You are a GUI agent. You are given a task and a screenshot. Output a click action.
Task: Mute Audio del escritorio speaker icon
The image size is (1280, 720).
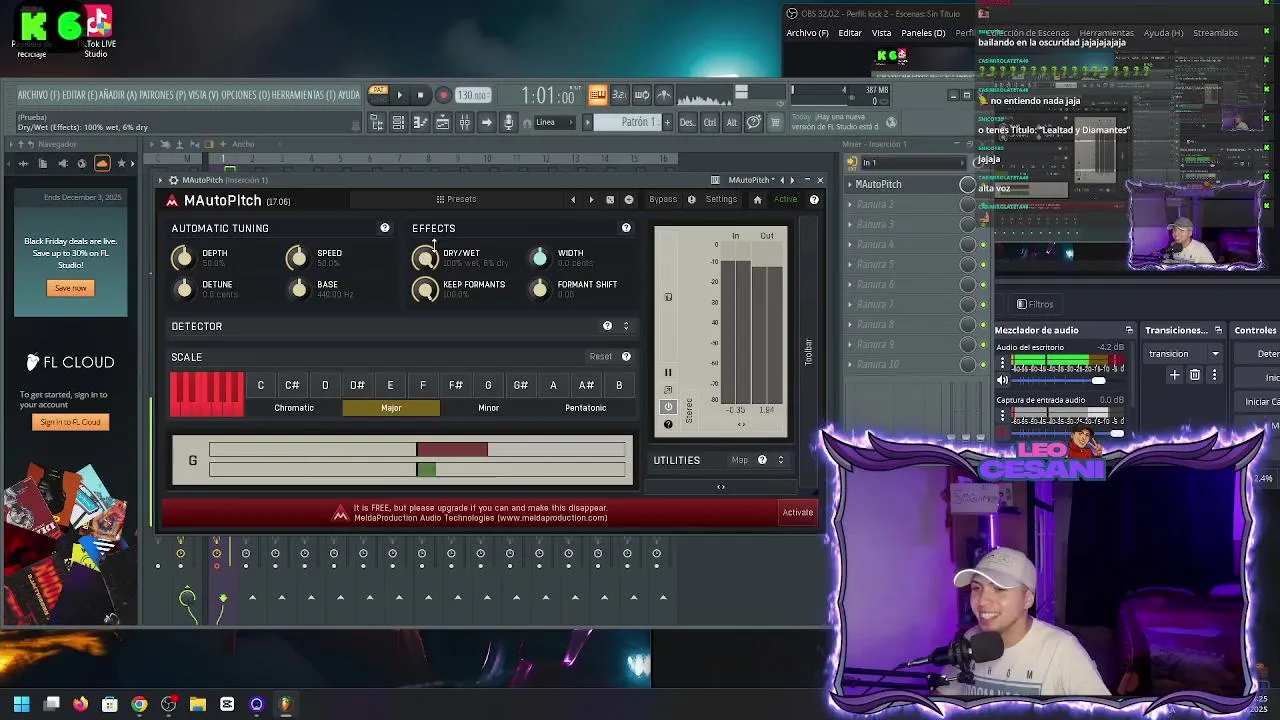(x=1003, y=380)
